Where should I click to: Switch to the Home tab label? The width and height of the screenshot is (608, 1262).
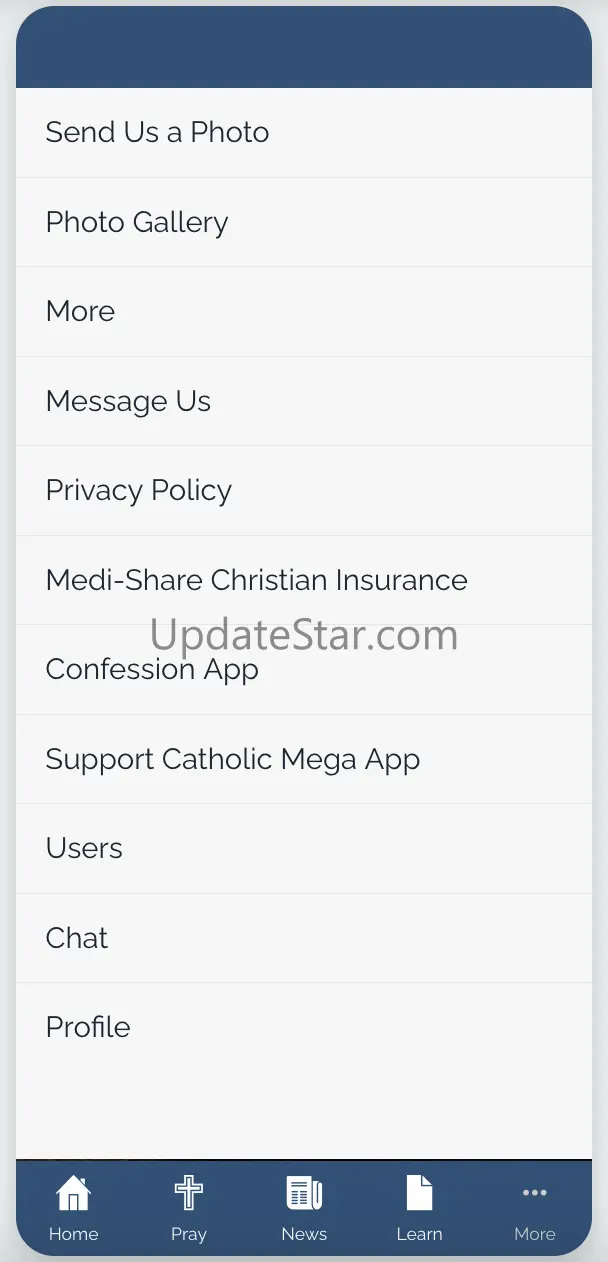point(73,1234)
